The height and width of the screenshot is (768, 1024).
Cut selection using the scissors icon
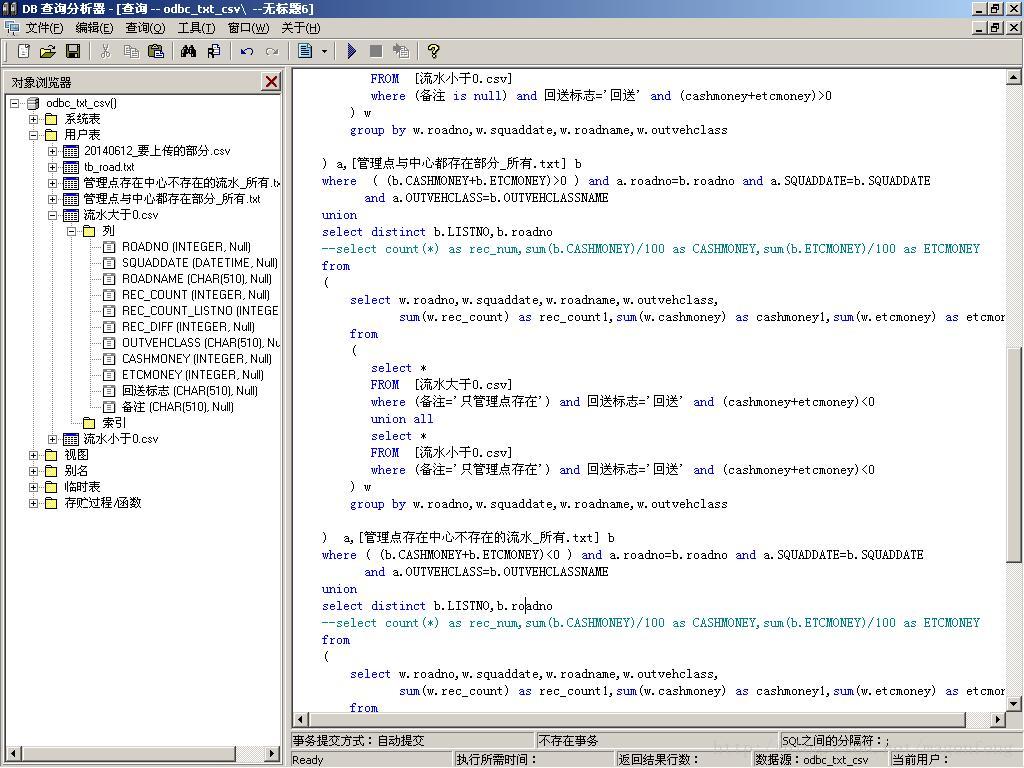click(x=105, y=51)
